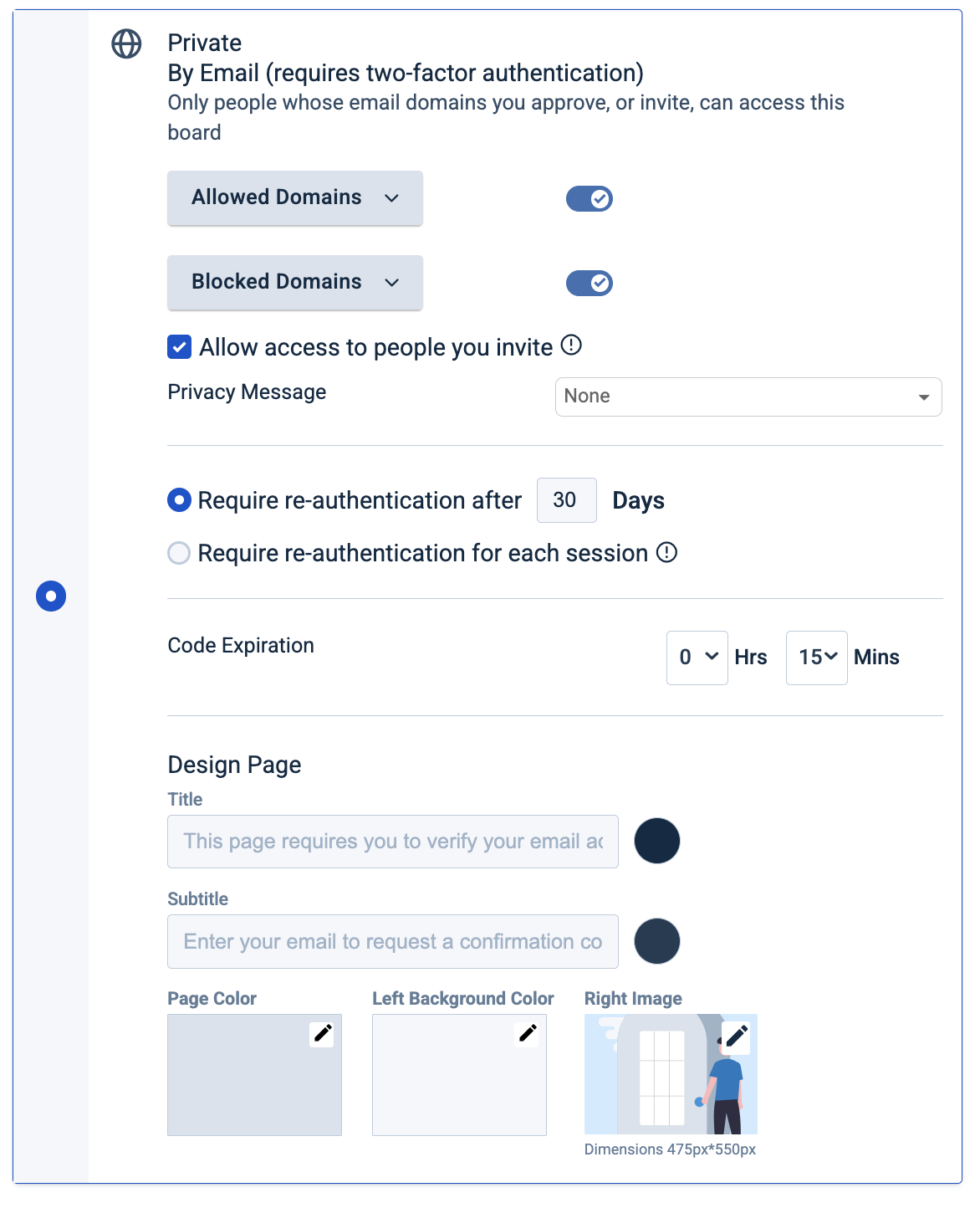Click info icon beside each session option

(x=666, y=552)
